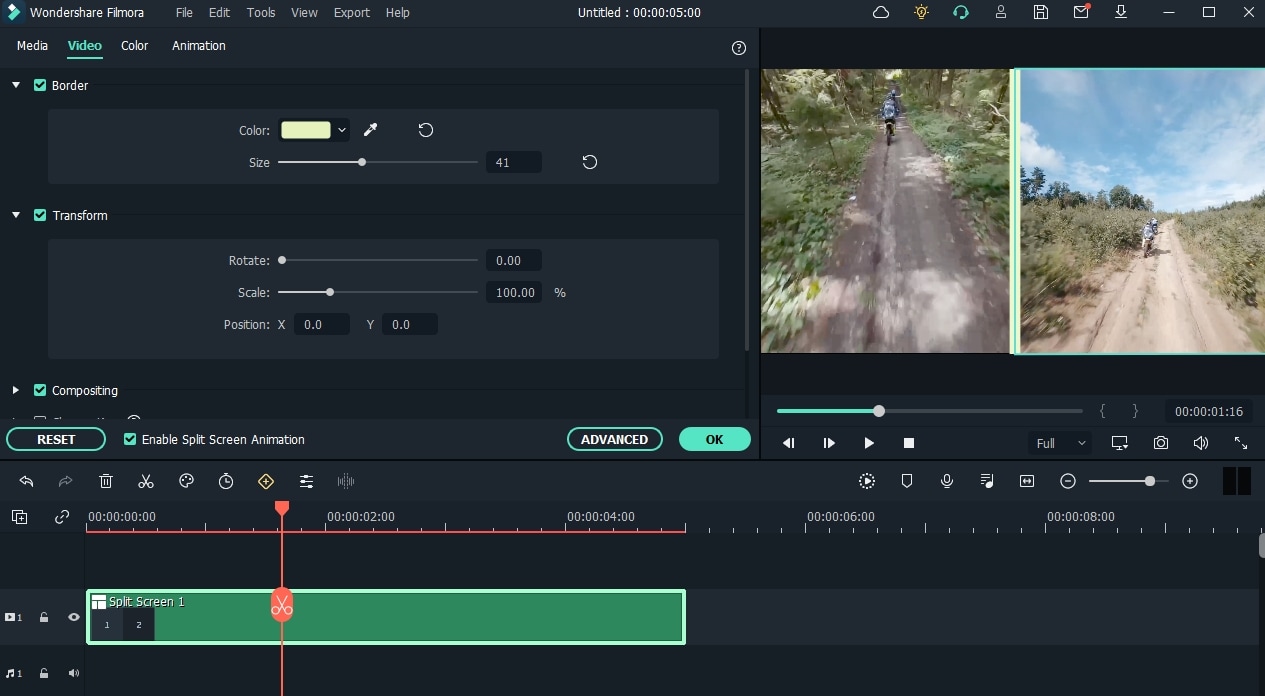Open the account profile icon
Viewport: 1265px width, 696px height.
click(x=1001, y=13)
